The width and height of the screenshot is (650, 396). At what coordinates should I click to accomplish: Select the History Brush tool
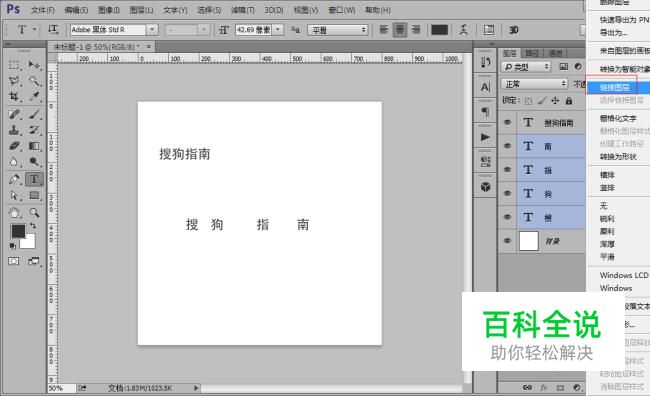pyautogui.click(x=34, y=130)
